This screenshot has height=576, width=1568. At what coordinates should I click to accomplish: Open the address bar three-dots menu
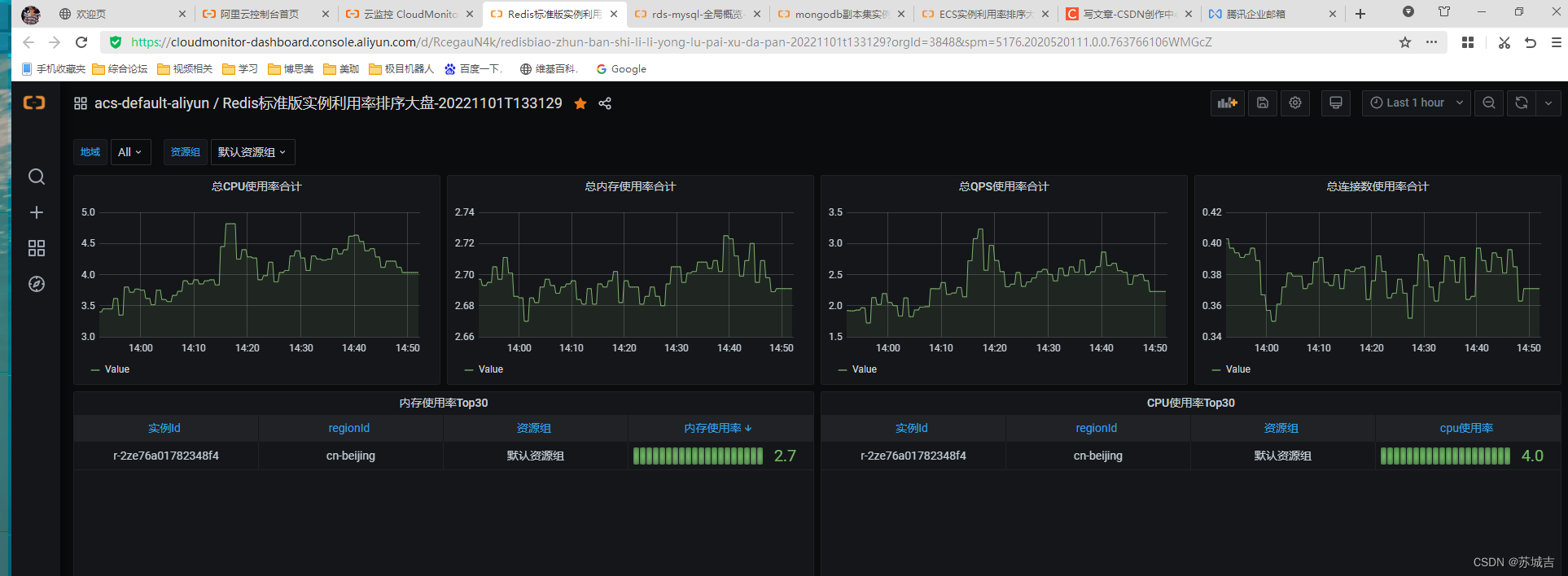(x=1431, y=42)
